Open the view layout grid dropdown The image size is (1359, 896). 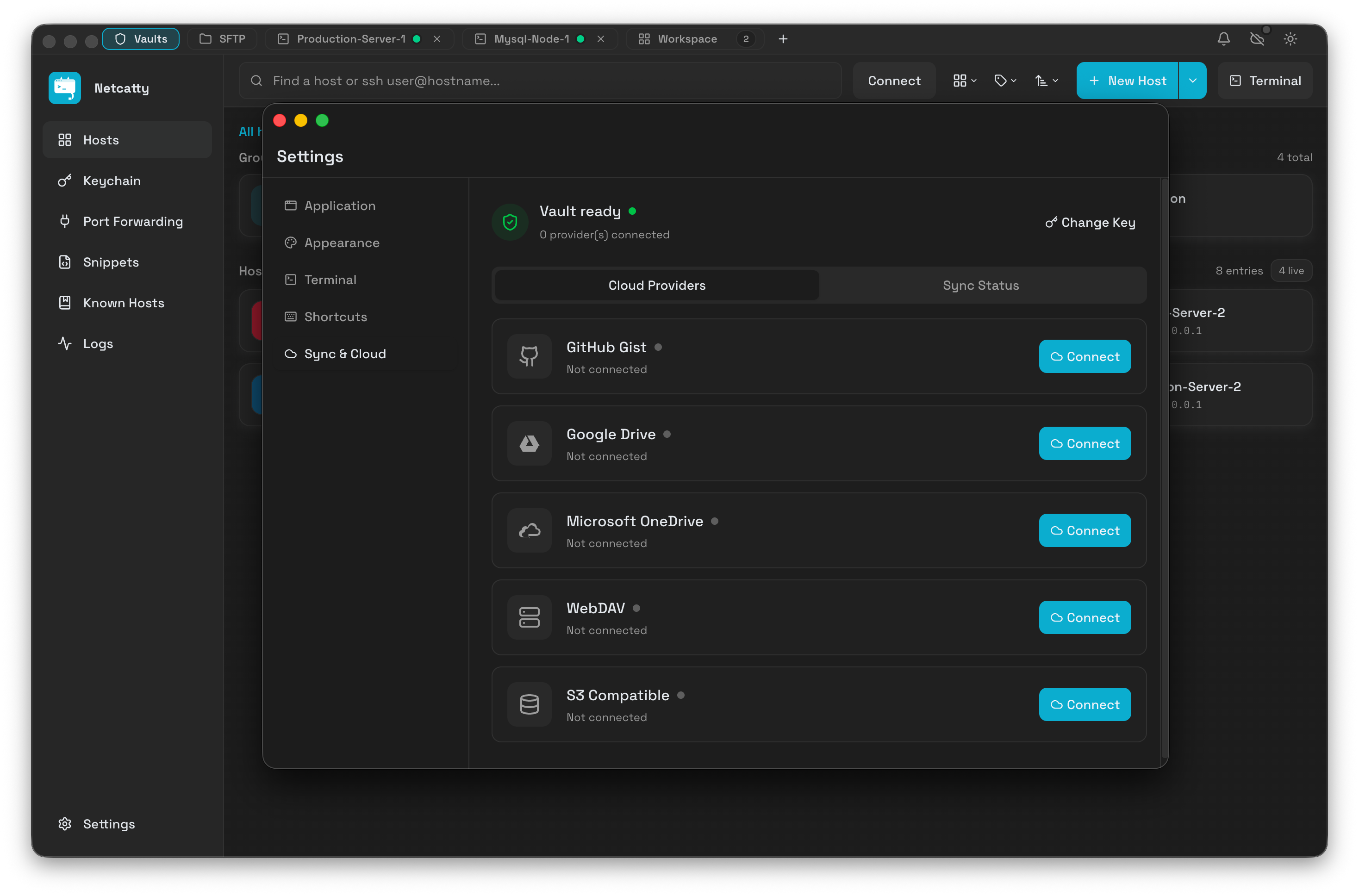click(965, 81)
